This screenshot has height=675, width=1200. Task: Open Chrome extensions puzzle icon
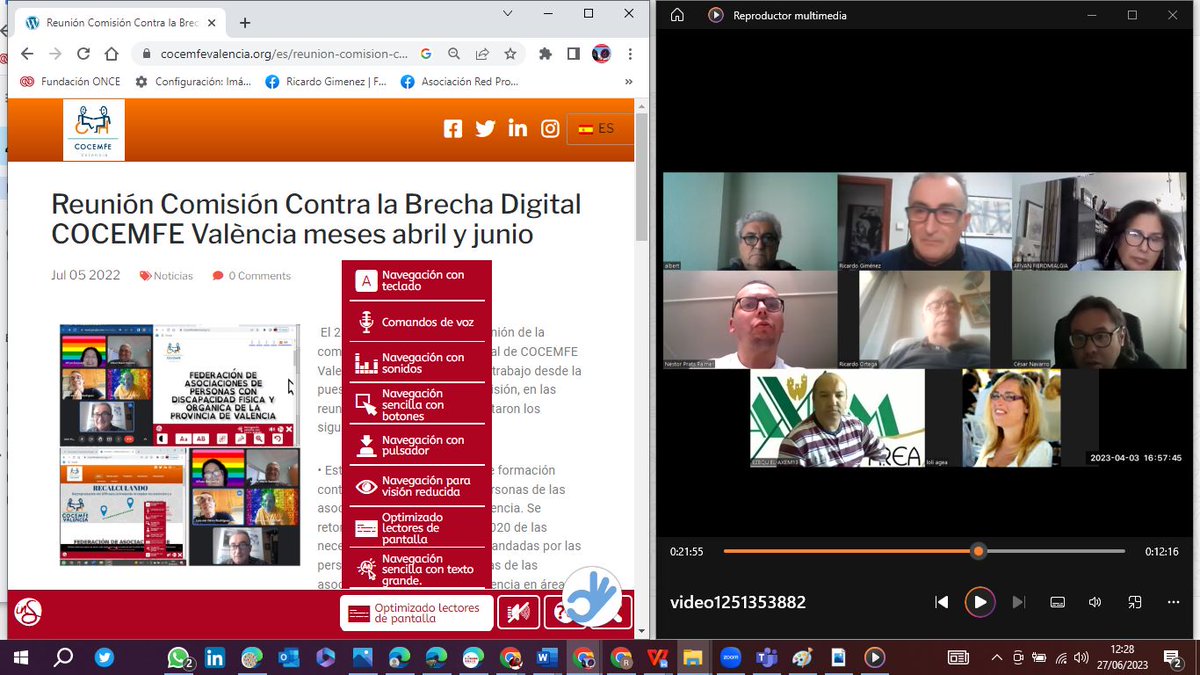click(545, 54)
